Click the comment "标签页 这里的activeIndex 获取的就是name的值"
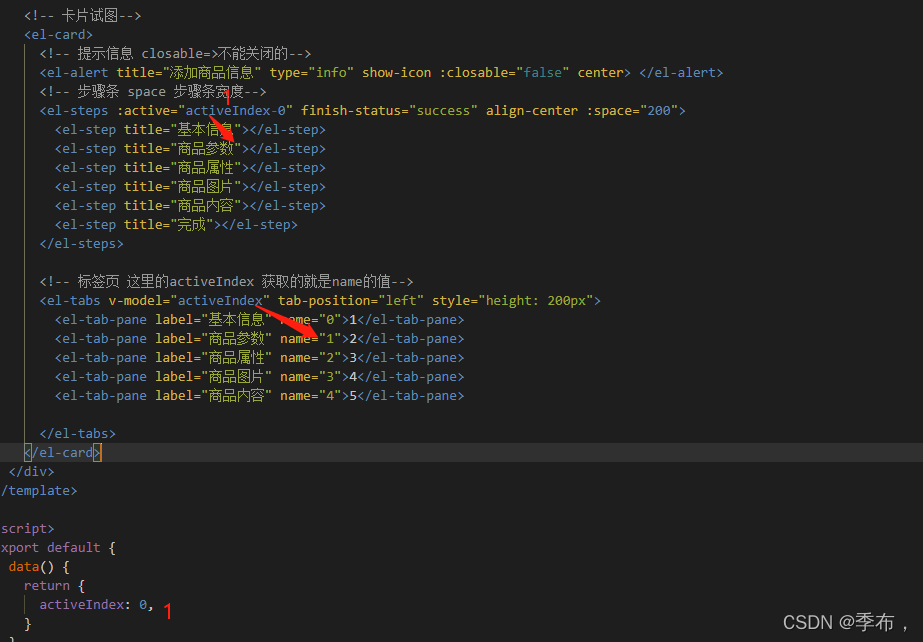 coord(227,281)
